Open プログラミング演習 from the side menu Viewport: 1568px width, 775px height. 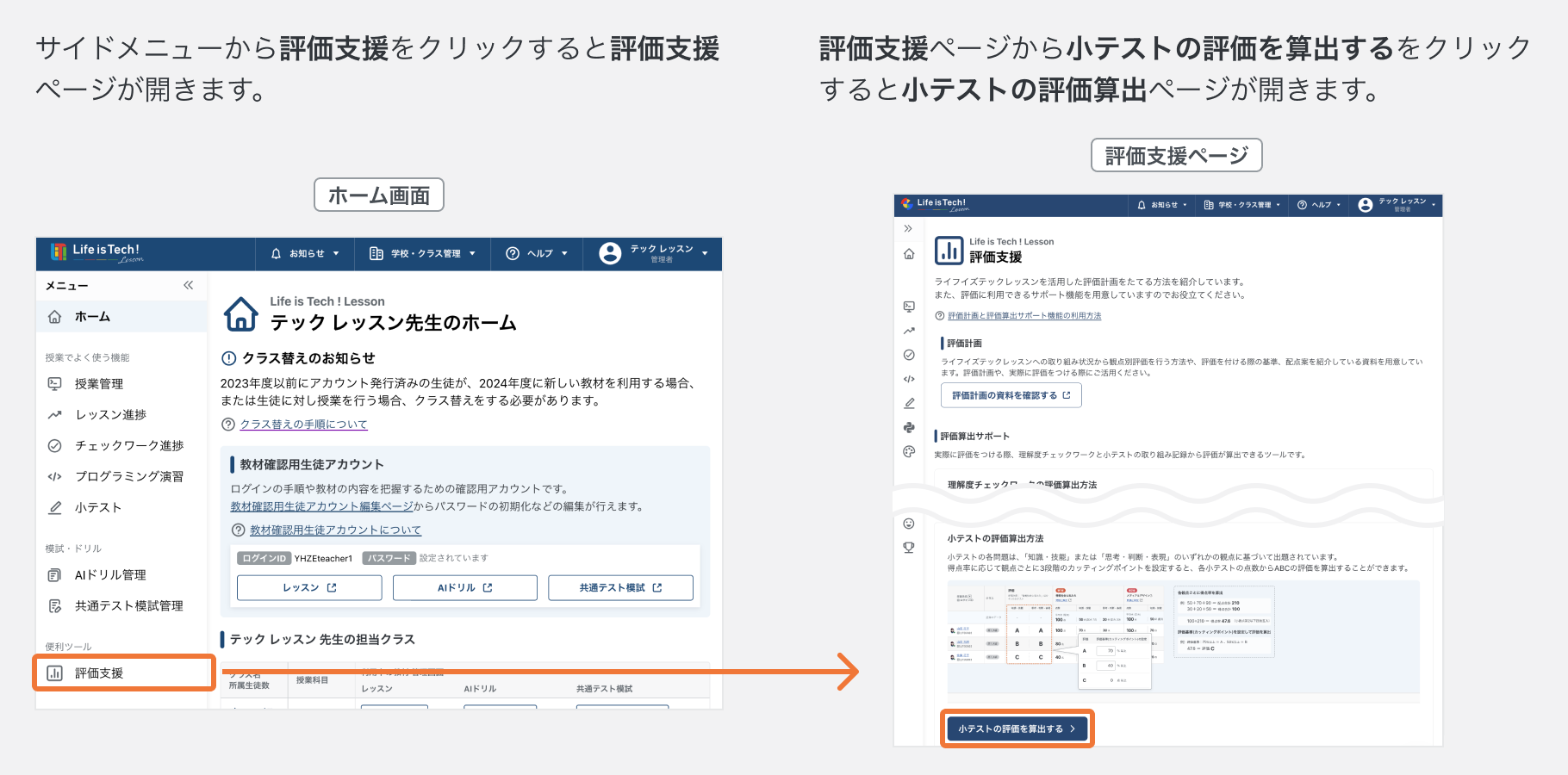[121, 477]
